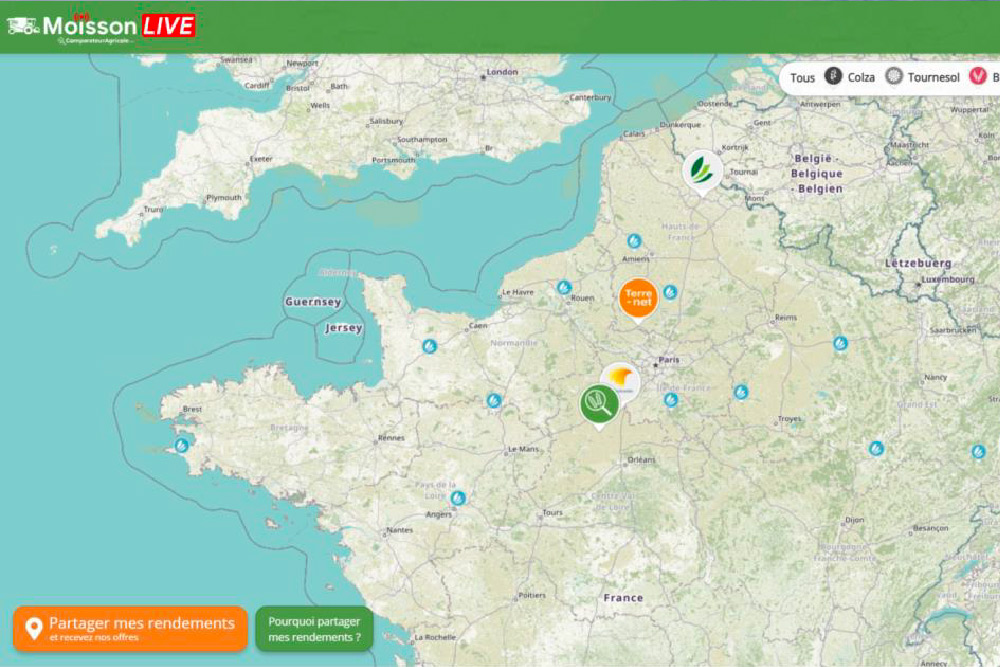The height and width of the screenshot is (667, 1000).
Task: Click the Guernsey island label
Action: point(312,302)
